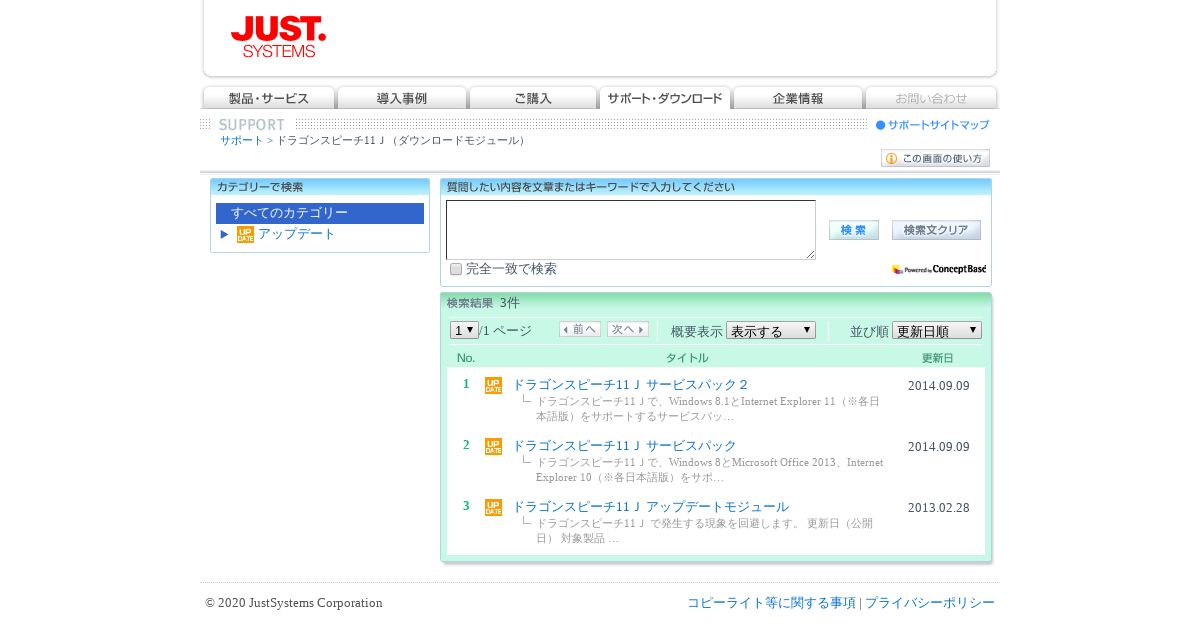Click summary text mentioning Microsoft Office 2013
This screenshot has width=1200, height=630.
[709, 469]
